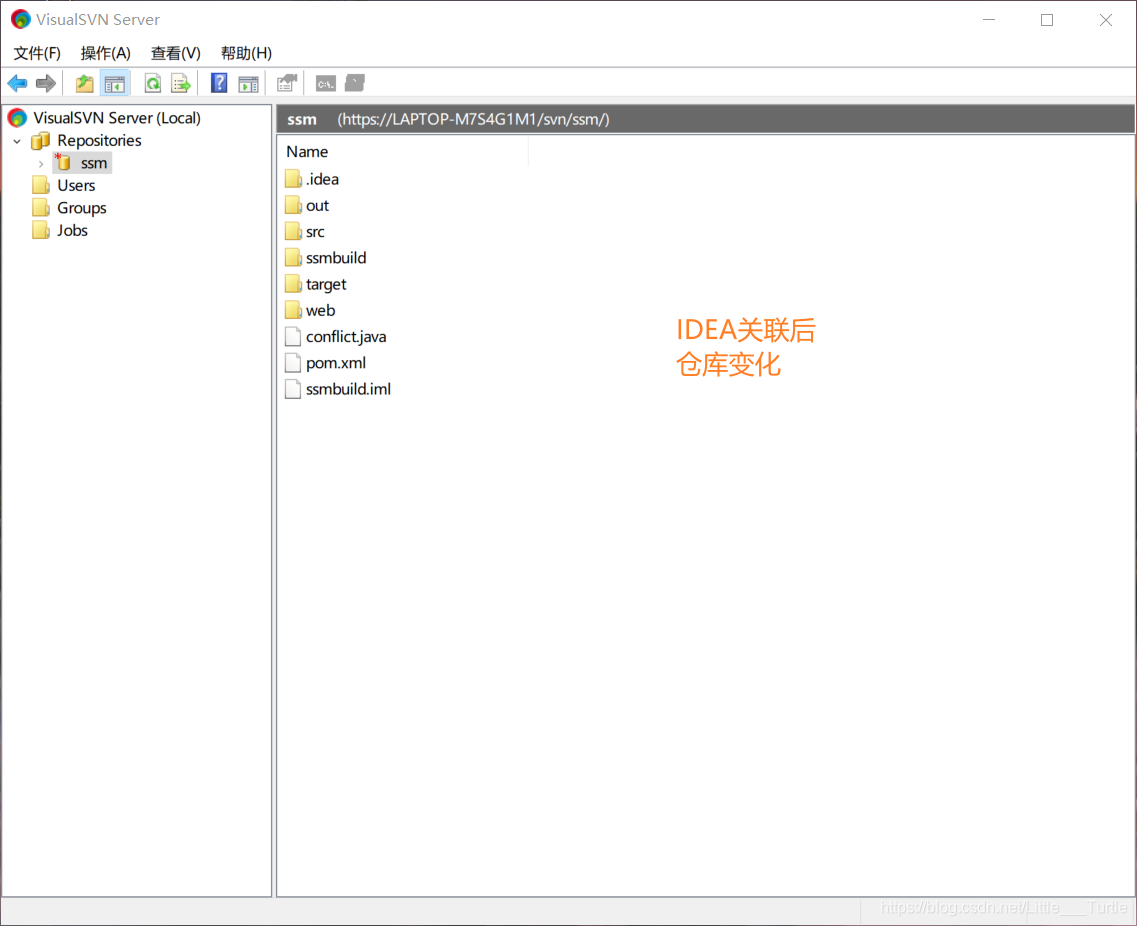Expand the ssm repository node

point(41,164)
